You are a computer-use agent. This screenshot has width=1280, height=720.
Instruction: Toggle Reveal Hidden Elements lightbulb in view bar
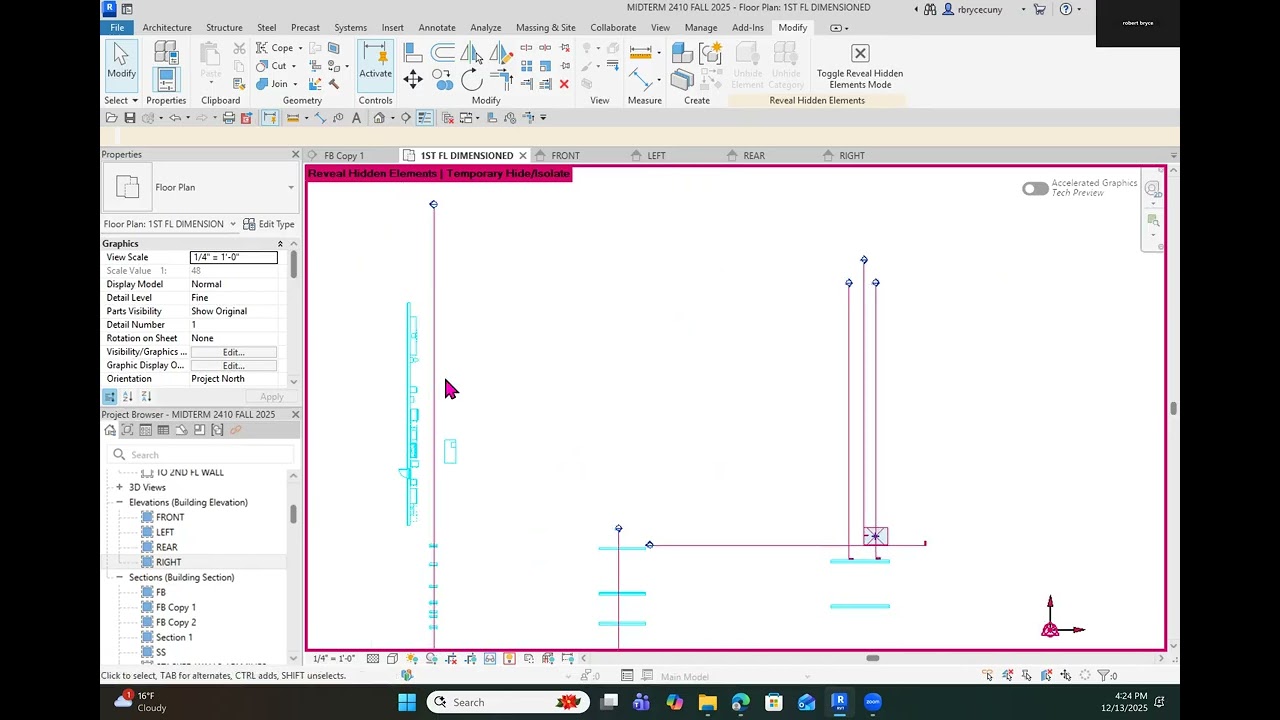509,658
